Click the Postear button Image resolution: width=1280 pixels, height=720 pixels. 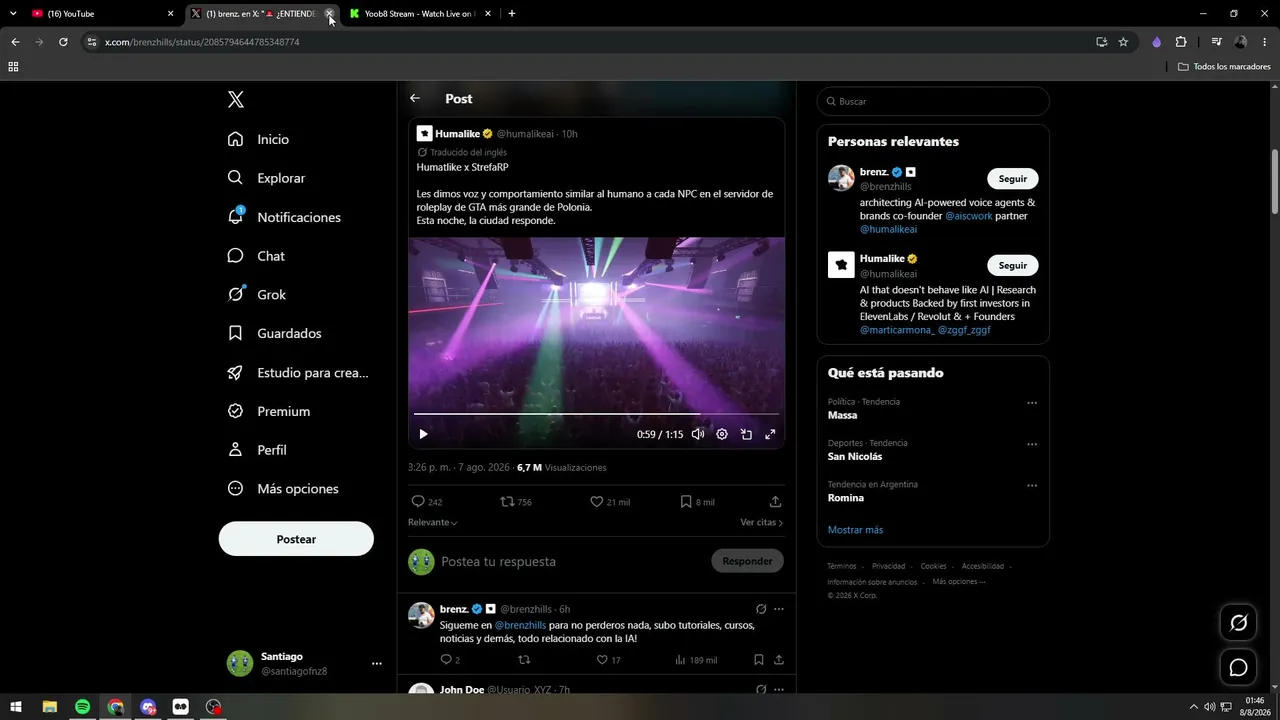click(x=296, y=539)
